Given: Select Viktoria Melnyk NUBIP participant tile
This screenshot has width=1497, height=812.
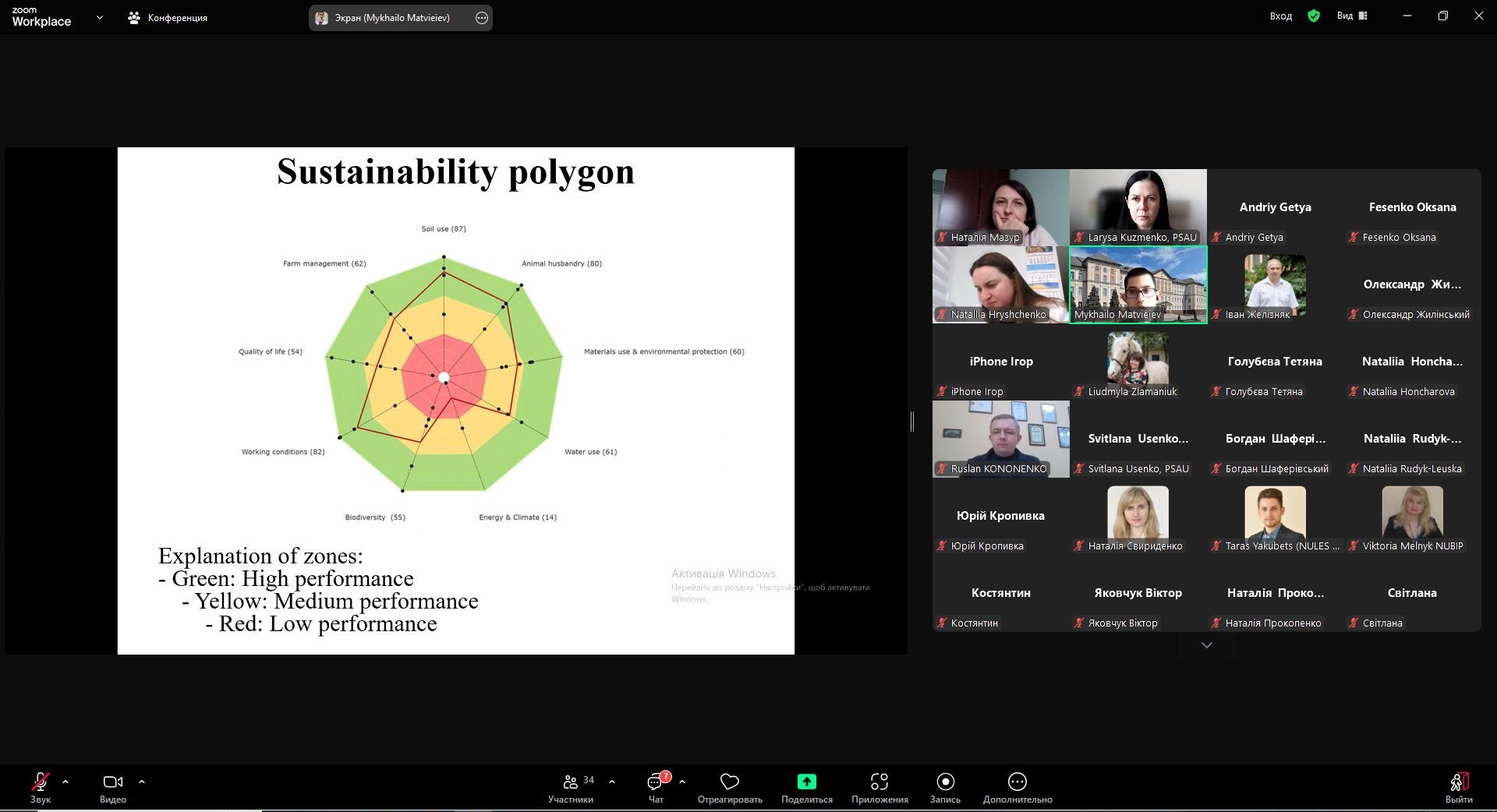Looking at the screenshot, I should click(1413, 516).
